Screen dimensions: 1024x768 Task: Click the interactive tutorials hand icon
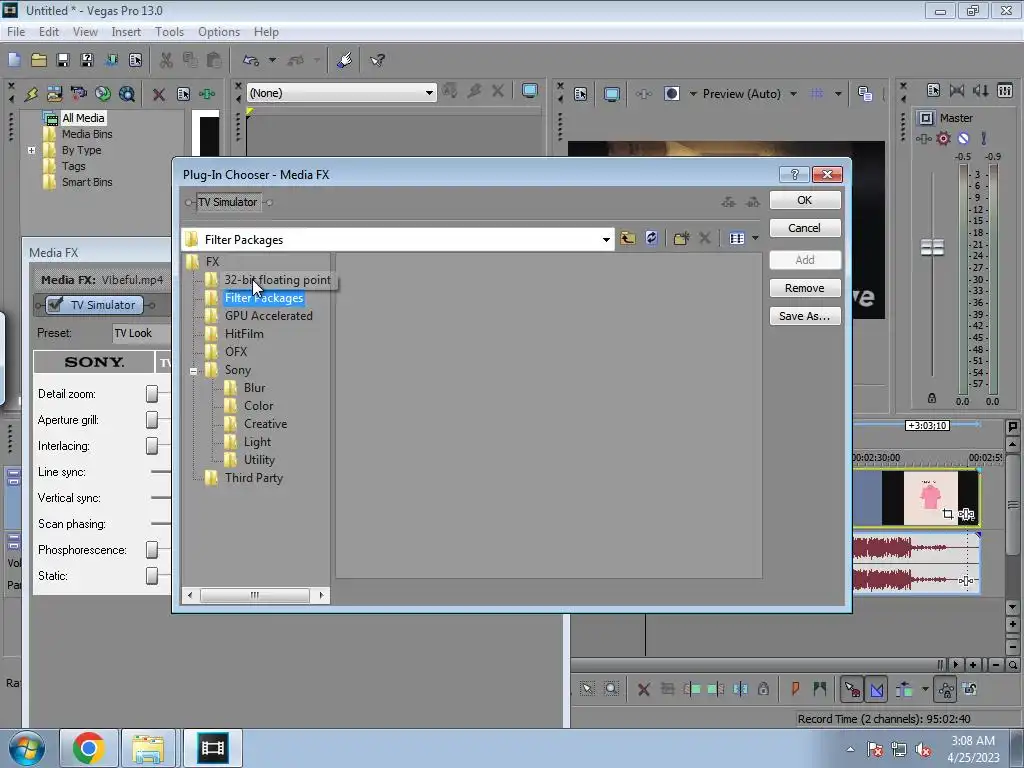[x=345, y=60]
